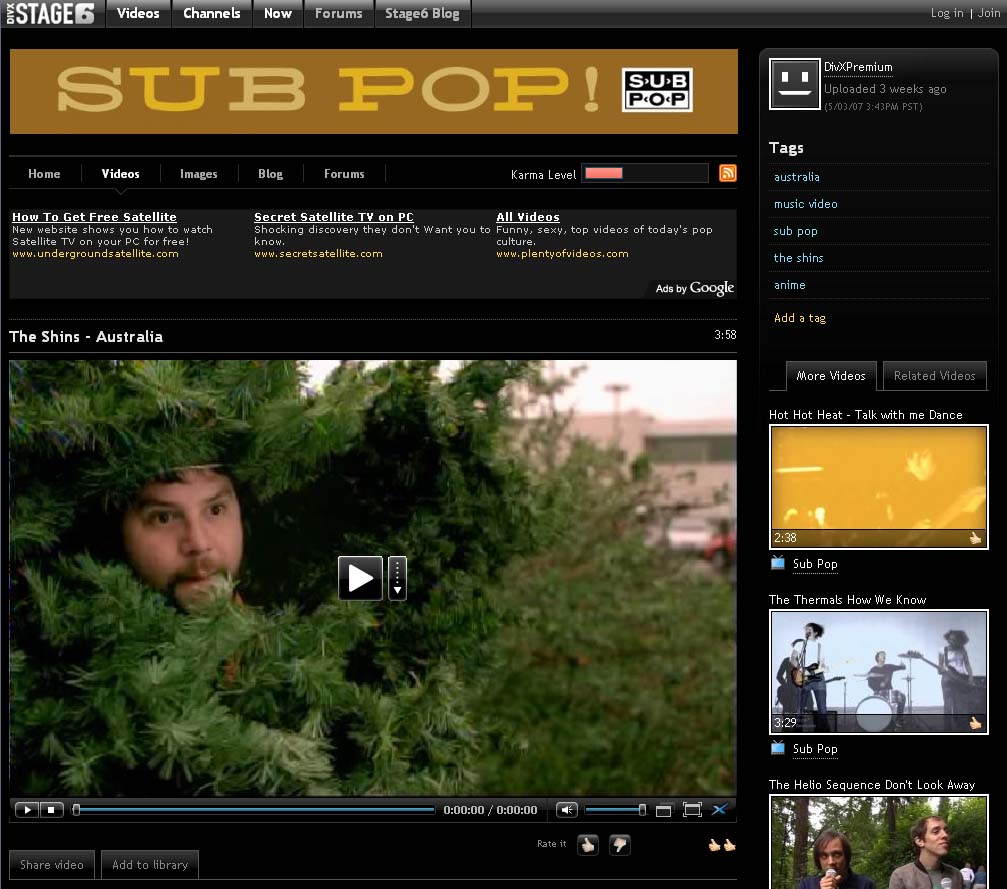1007x889 pixels.
Task: Stop the video with the stop button
Action: point(53,810)
